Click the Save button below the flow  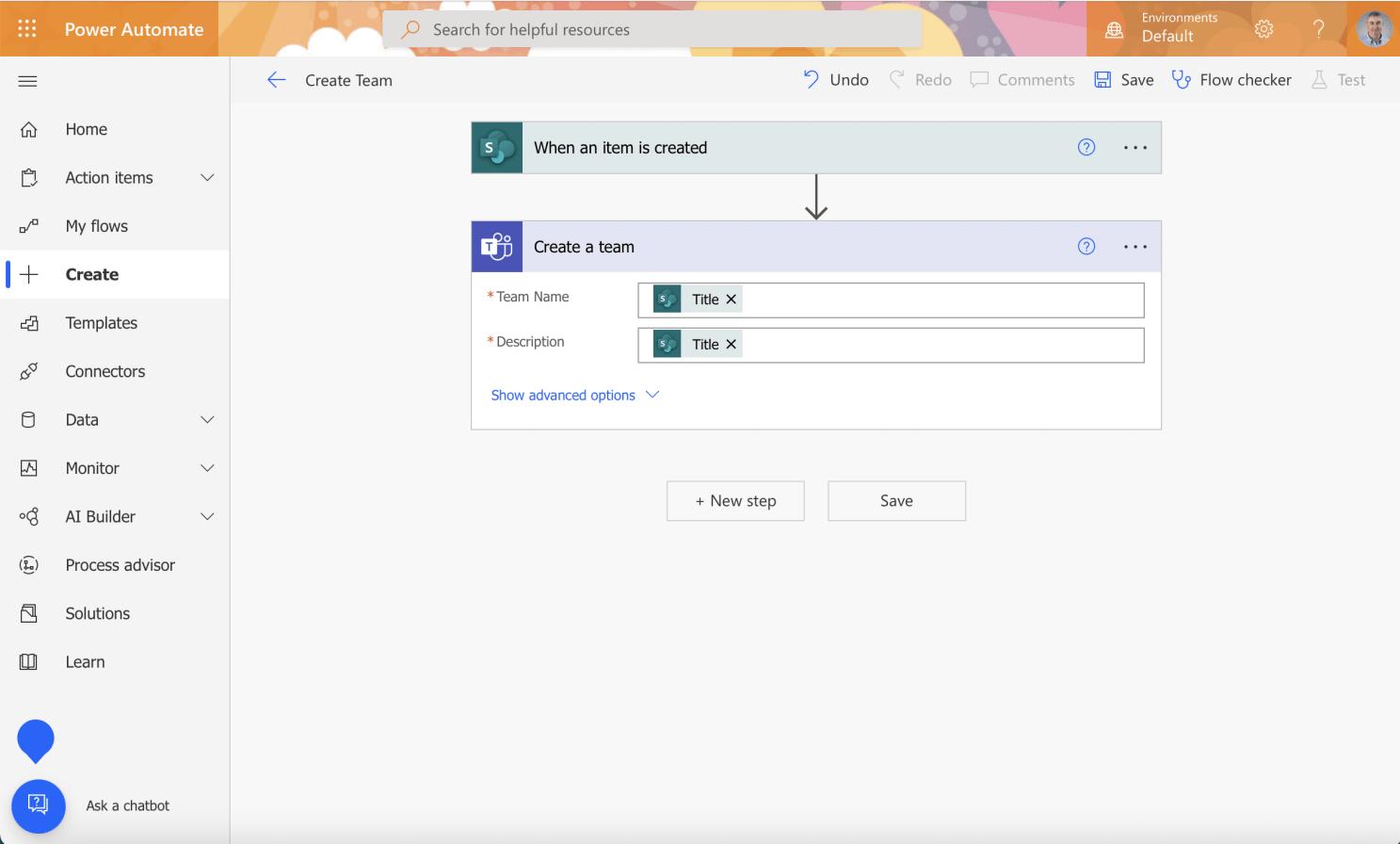pos(896,501)
